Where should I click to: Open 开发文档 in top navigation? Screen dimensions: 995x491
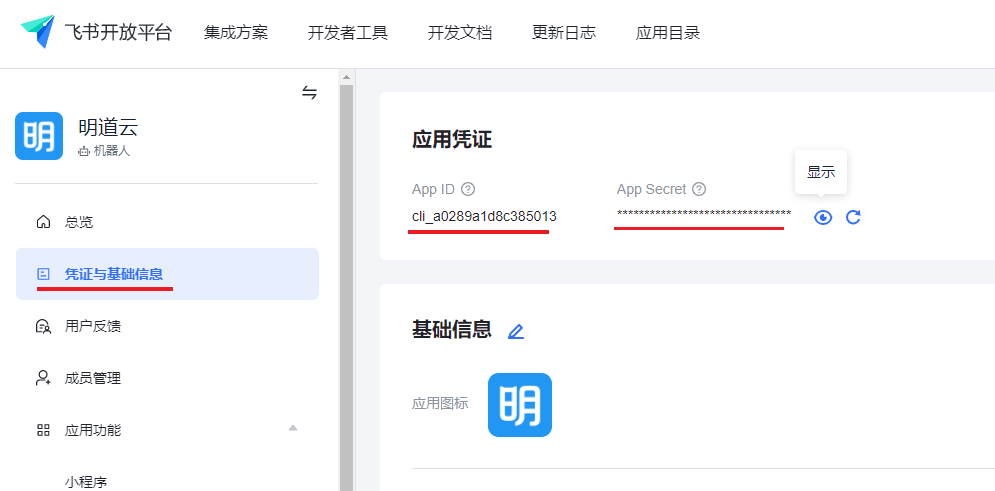460,33
